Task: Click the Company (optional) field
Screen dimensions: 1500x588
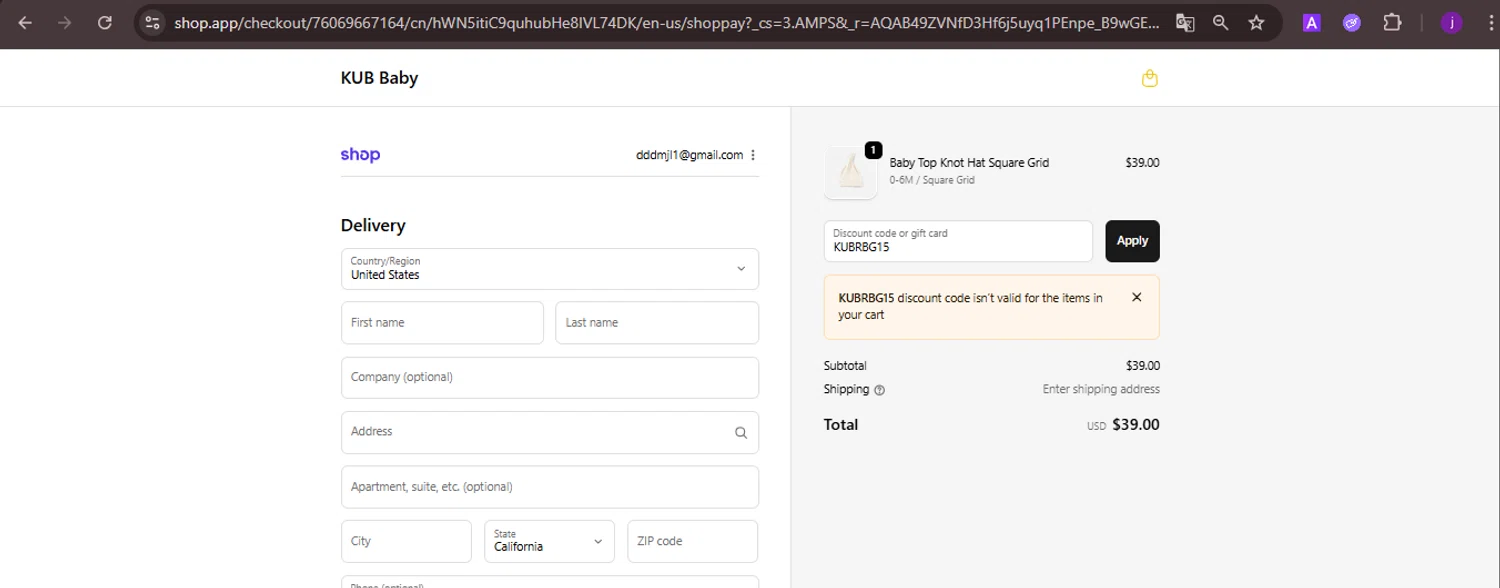Action: (550, 378)
